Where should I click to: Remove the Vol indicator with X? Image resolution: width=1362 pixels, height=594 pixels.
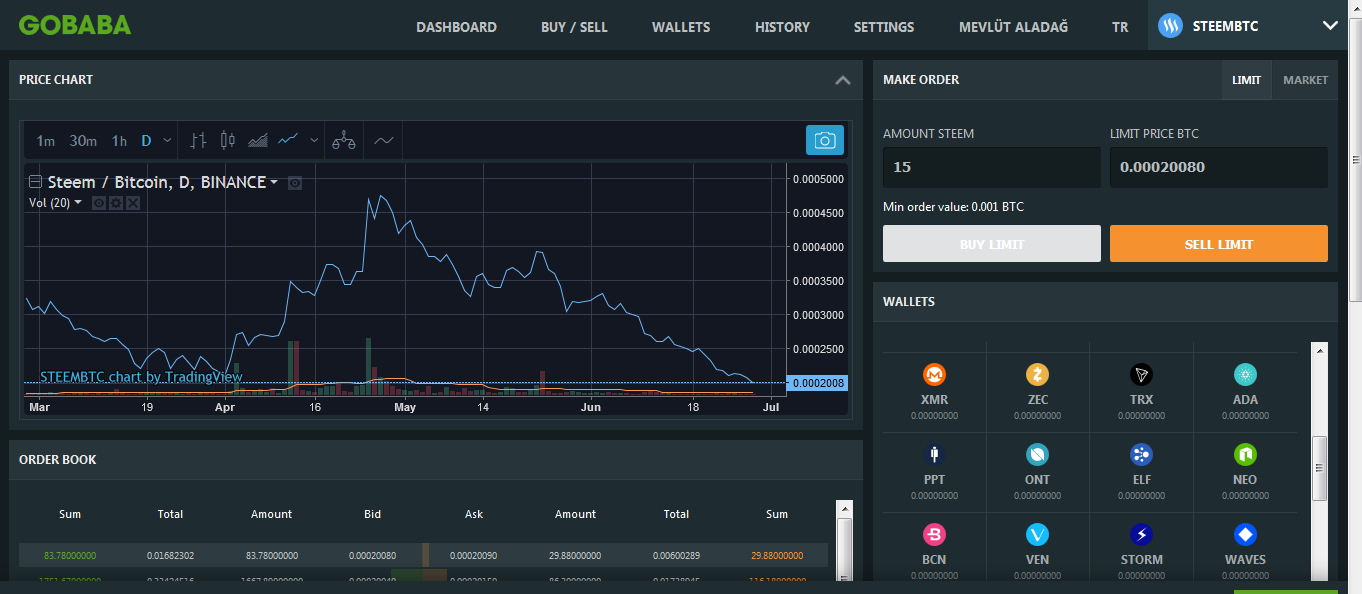point(133,203)
